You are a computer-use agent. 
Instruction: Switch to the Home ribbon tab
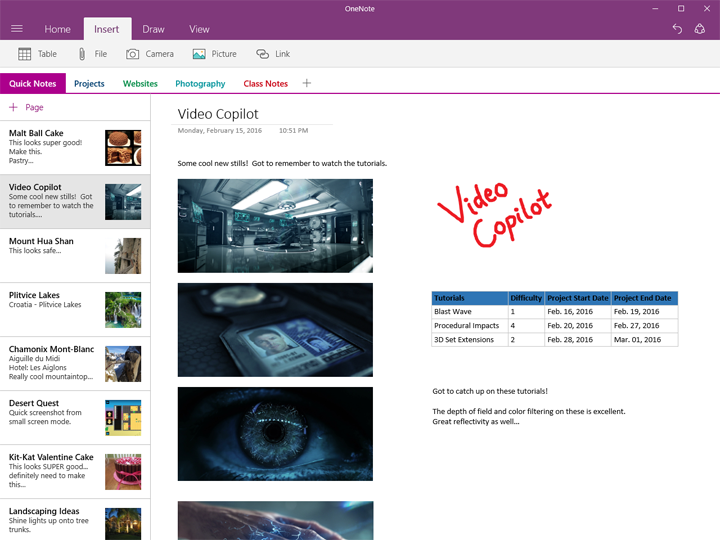pyautogui.click(x=57, y=29)
